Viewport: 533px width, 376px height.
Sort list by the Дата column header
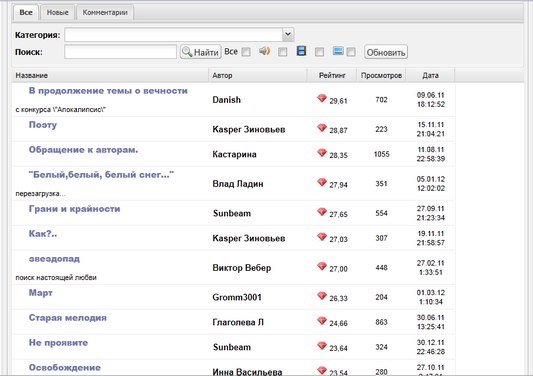pos(430,75)
